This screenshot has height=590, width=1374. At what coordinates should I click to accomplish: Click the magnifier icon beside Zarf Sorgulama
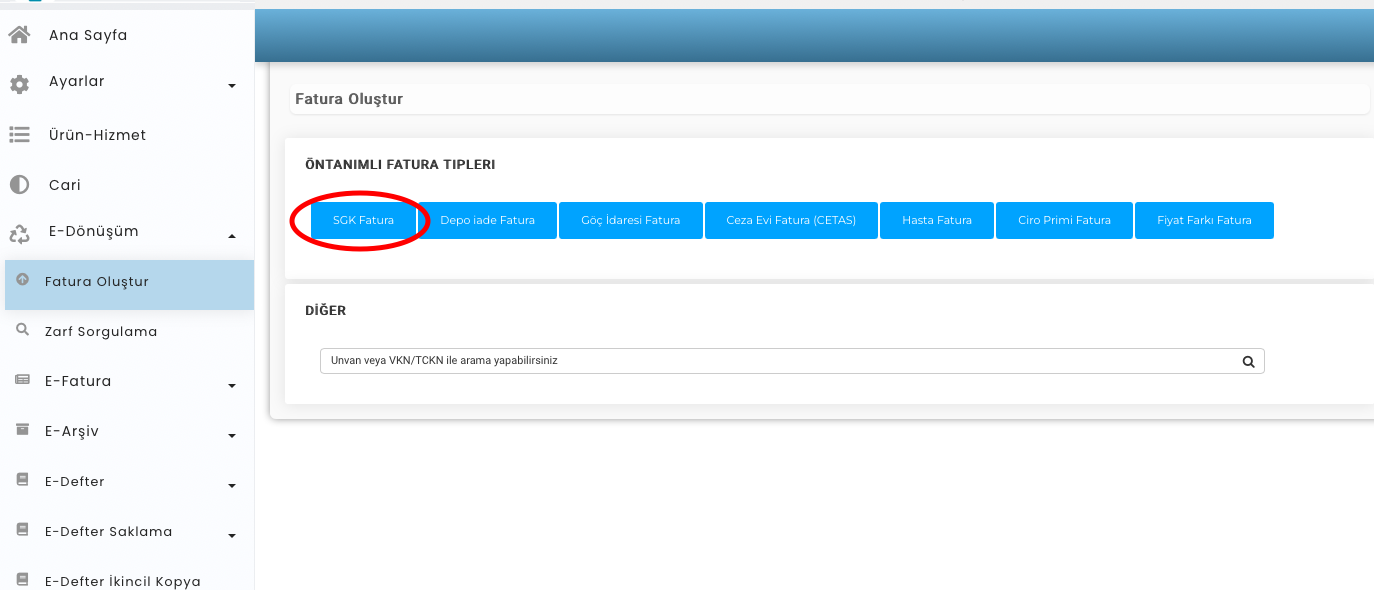point(22,330)
